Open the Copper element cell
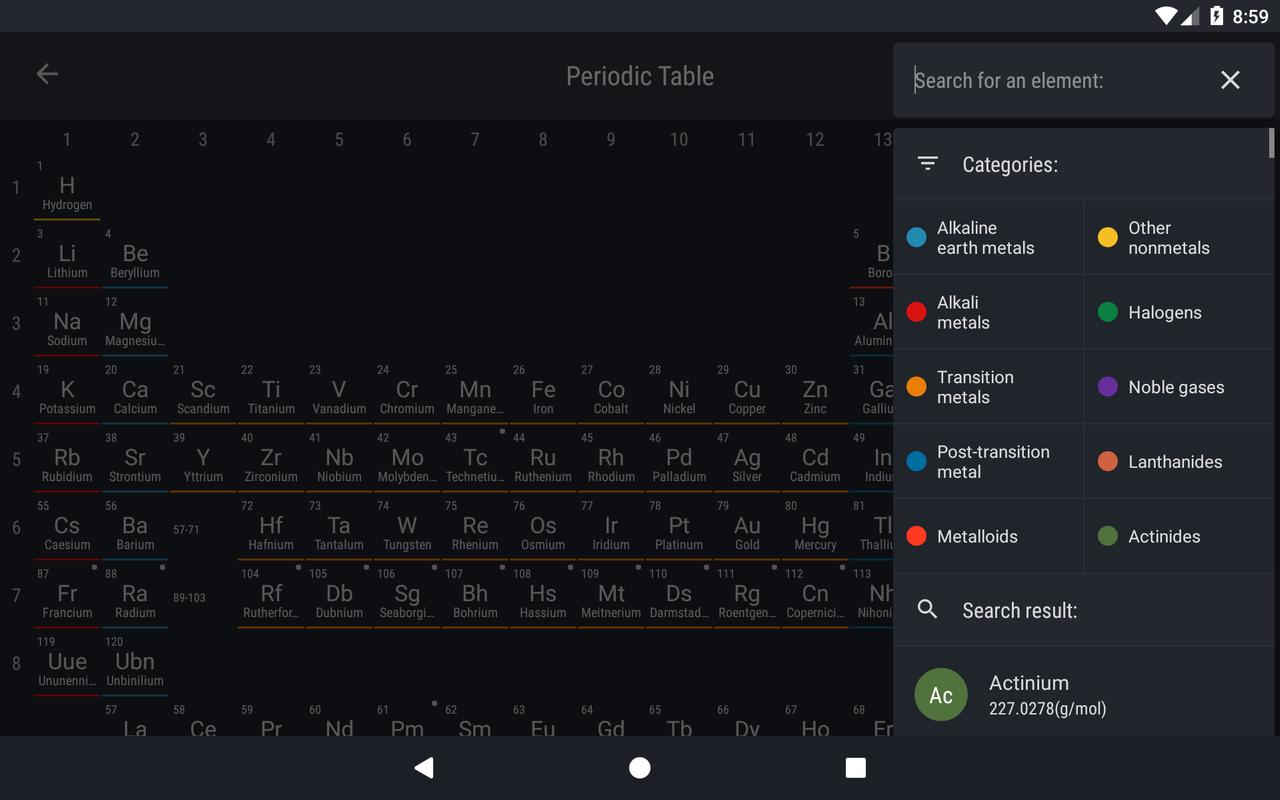Image resolution: width=1280 pixels, height=800 pixels. pos(747,394)
